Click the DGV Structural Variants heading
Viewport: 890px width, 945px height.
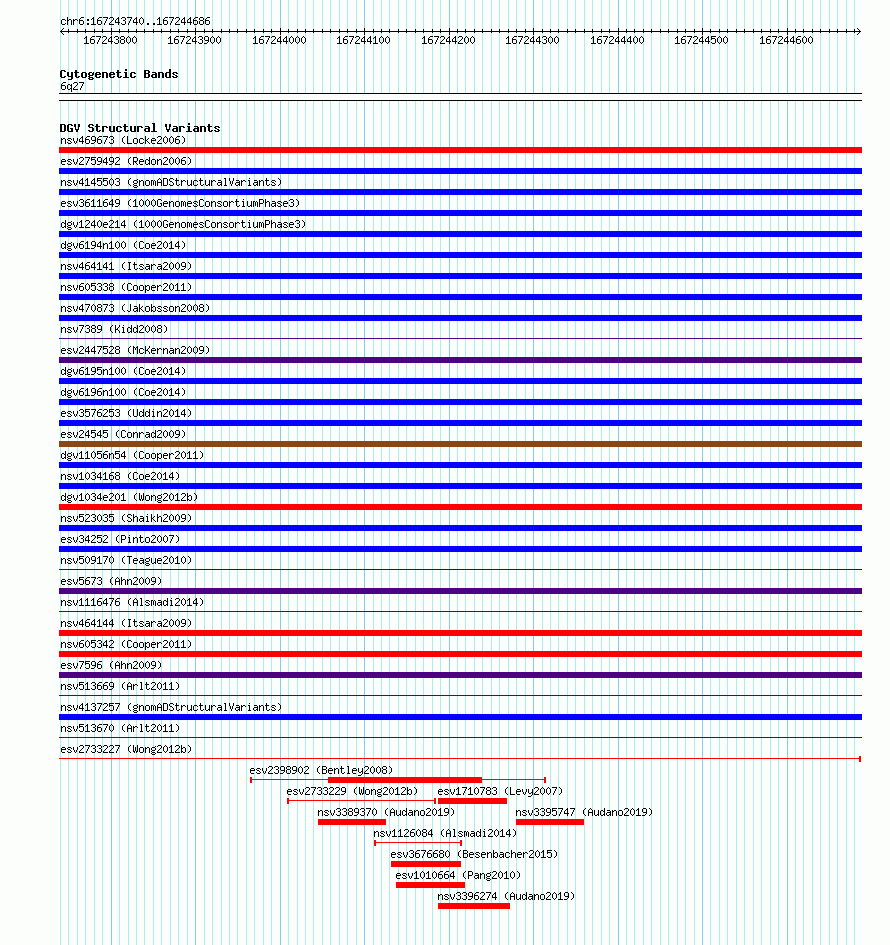click(140, 128)
